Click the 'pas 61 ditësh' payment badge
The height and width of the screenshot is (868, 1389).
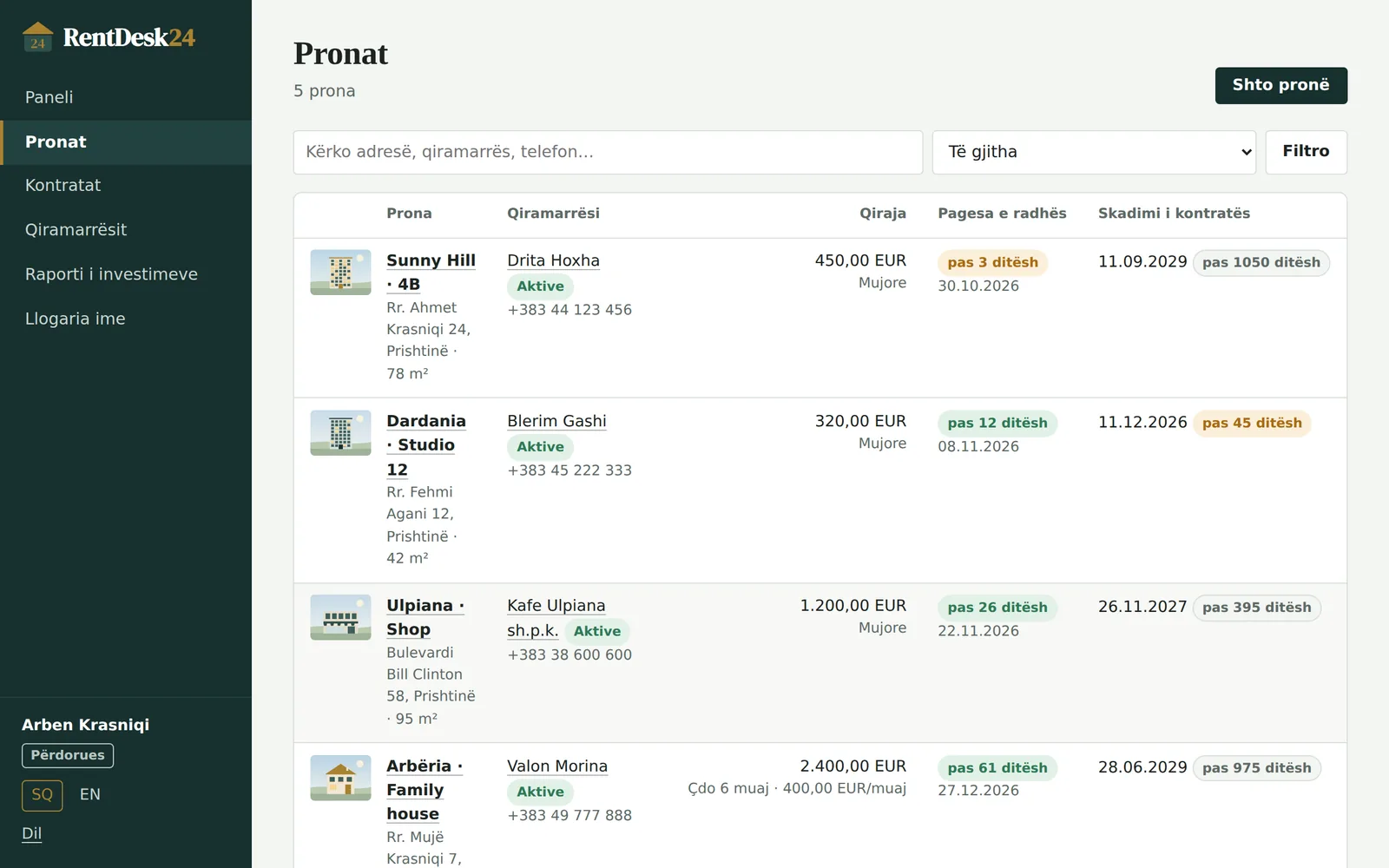pyautogui.click(x=997, y=768)
